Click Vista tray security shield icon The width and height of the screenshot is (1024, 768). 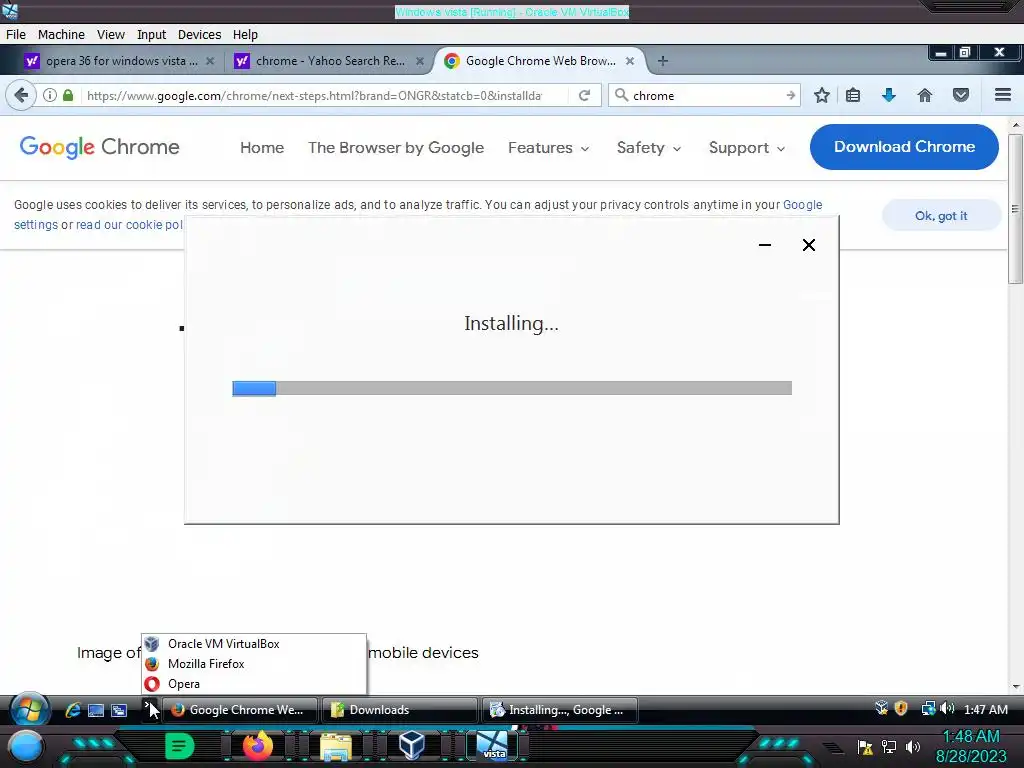click(x=901, y=709)
